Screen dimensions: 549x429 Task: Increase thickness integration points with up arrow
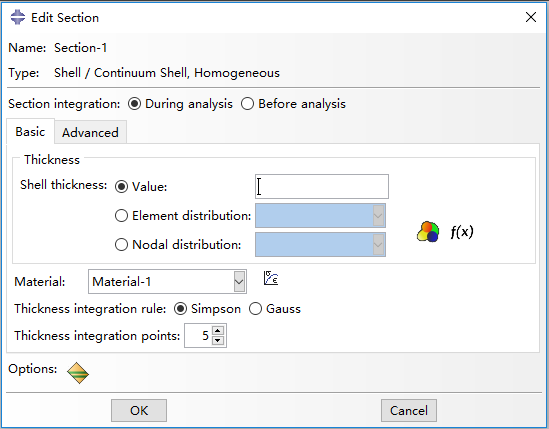click(218, 331)
